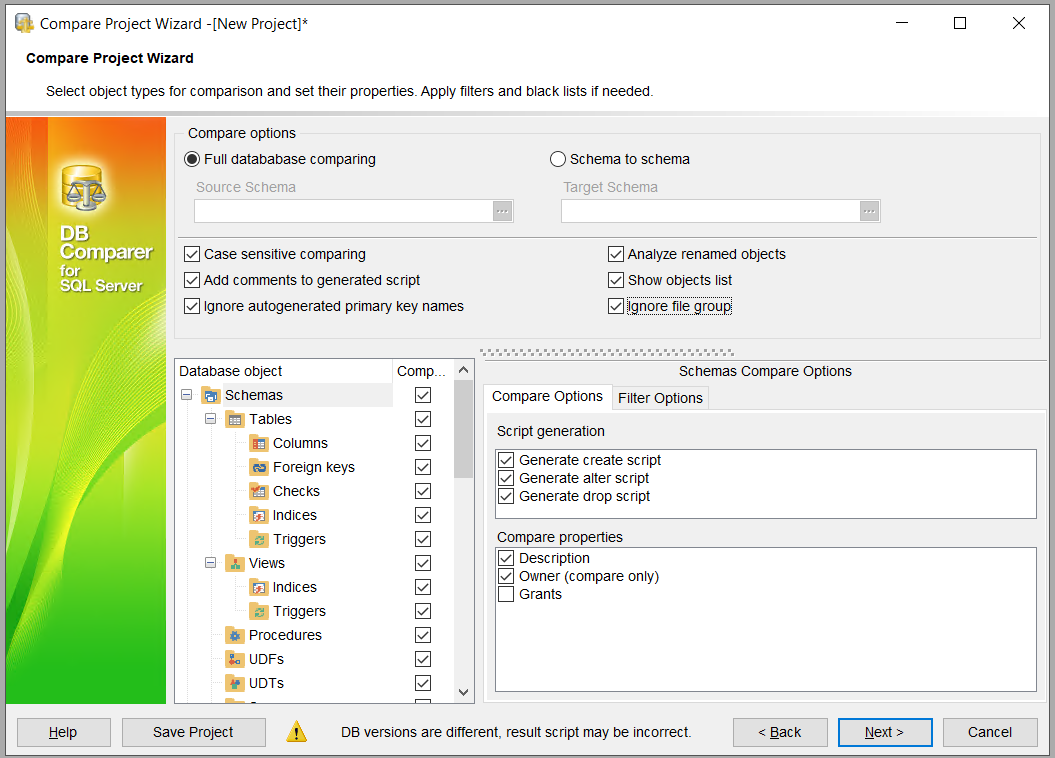Collapse the Views tree node
The height and width of the screenshot is (758, 1055).
click(209, 563)
